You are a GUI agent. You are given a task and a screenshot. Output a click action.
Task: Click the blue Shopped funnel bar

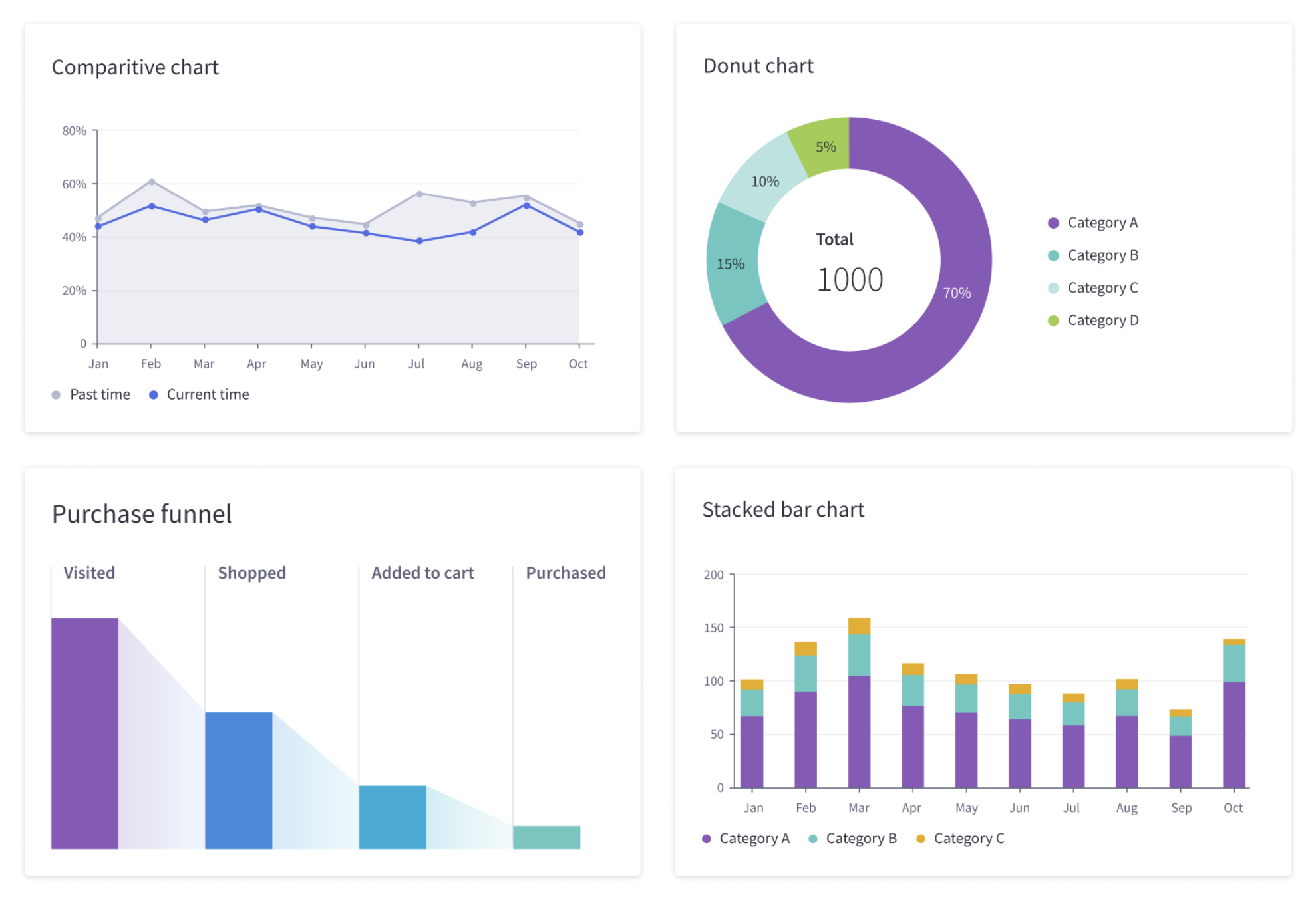pos(238,779)
